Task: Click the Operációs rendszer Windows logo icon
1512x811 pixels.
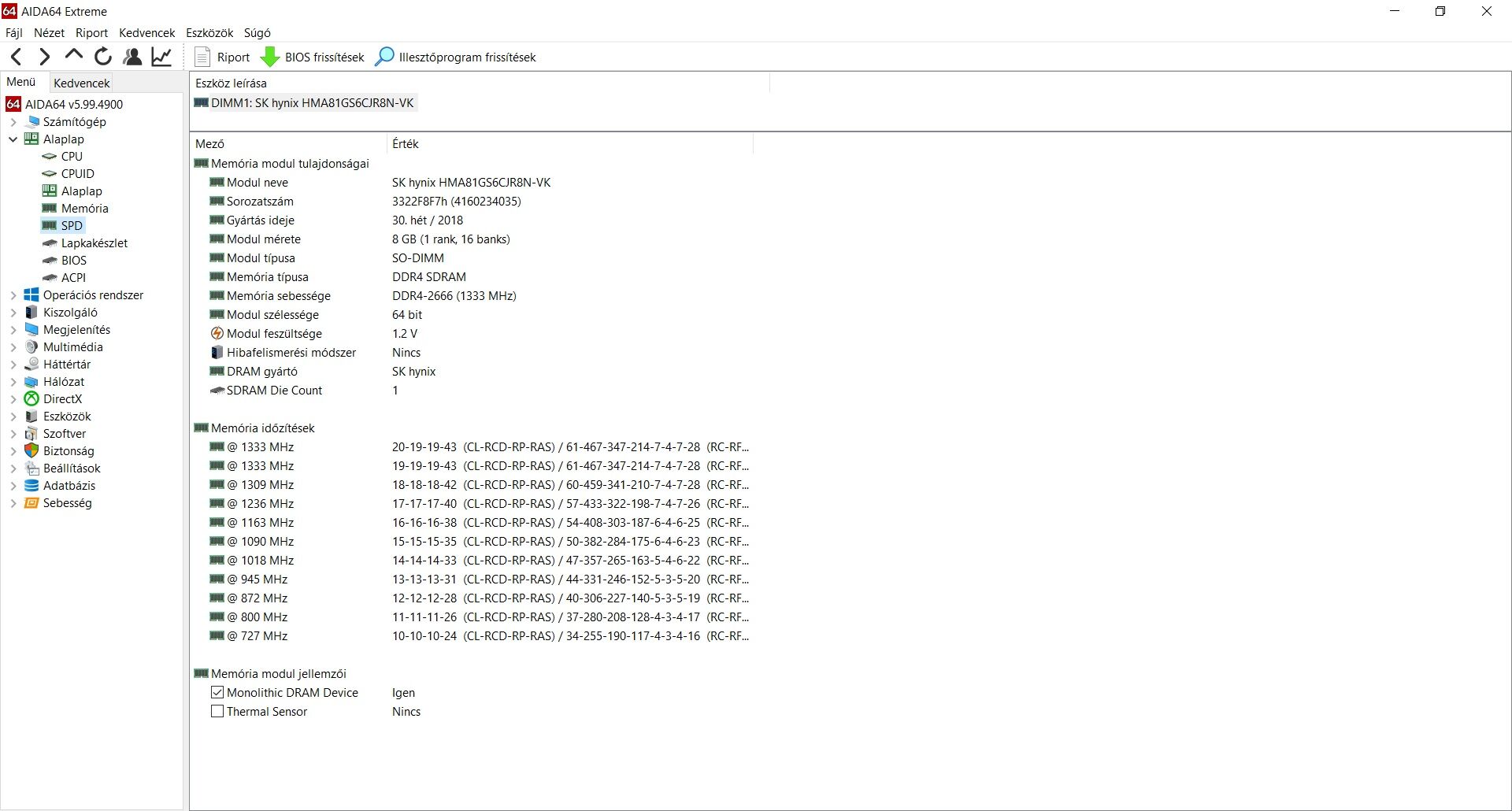Action: point(31,295)
